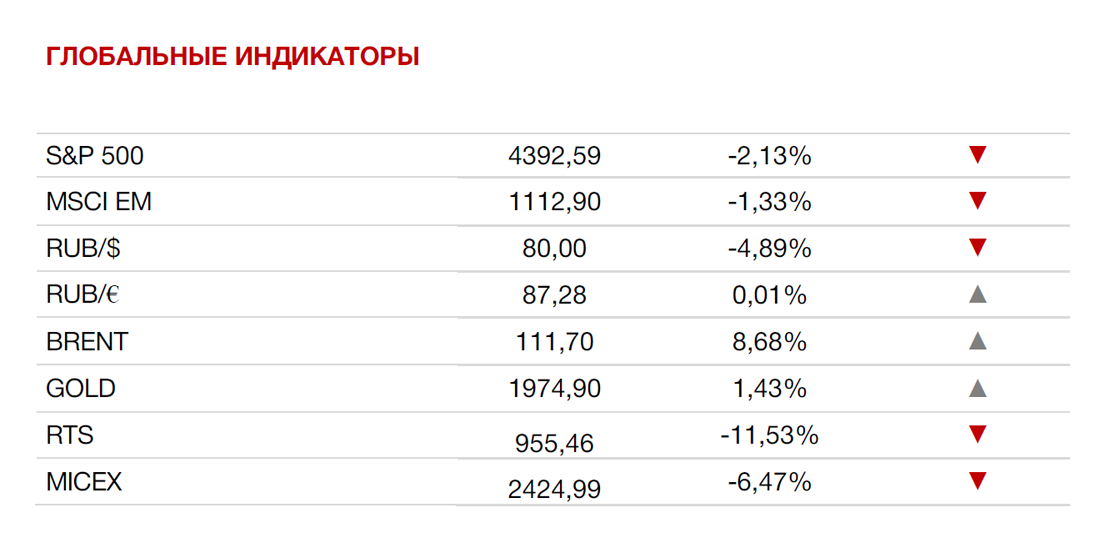Click the MSCI EM indicator name
Screen dimensions: 1100x538
tap(99, 202)
